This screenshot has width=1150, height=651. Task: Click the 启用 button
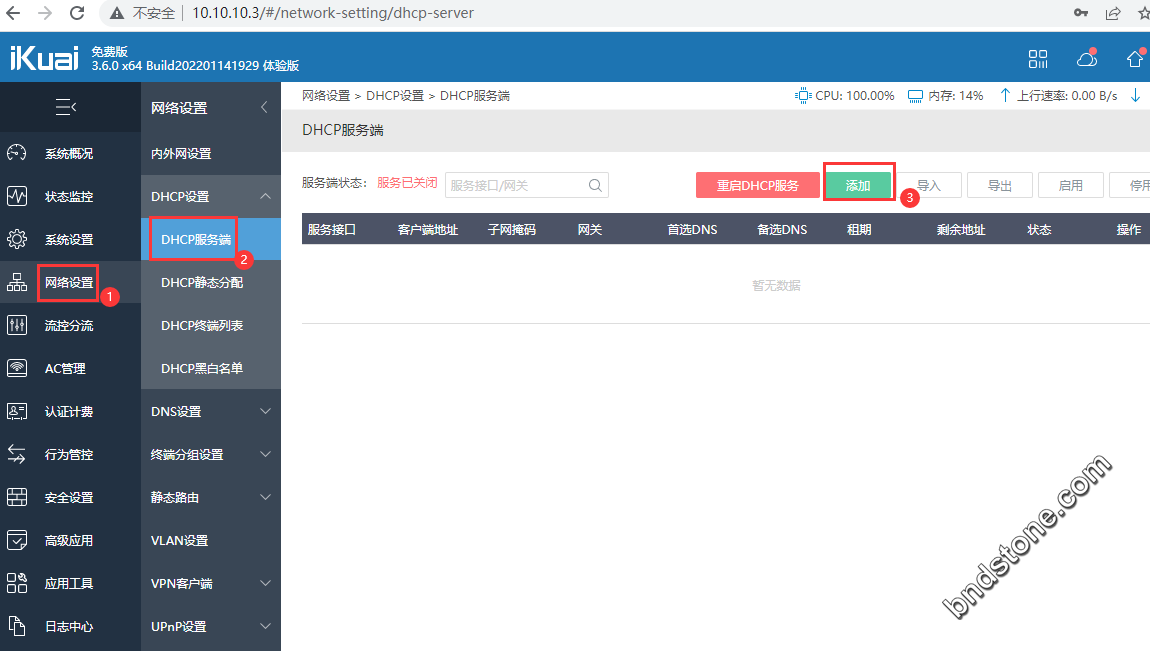click(1071, 185)
